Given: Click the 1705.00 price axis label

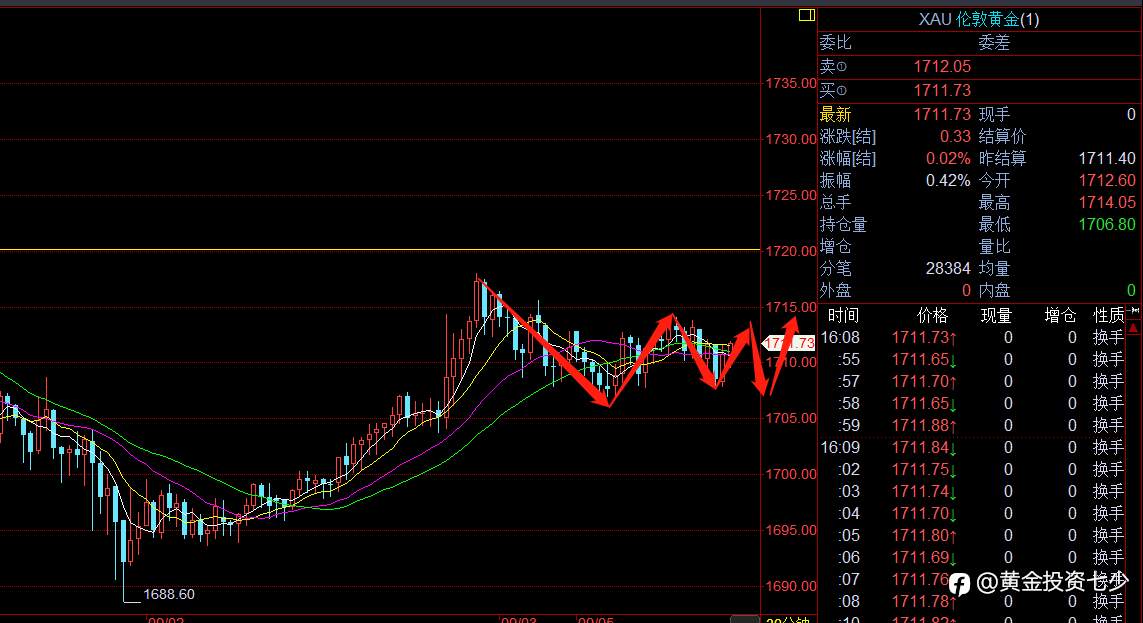Looking at the screenshot, I should (x=791, y=418).
